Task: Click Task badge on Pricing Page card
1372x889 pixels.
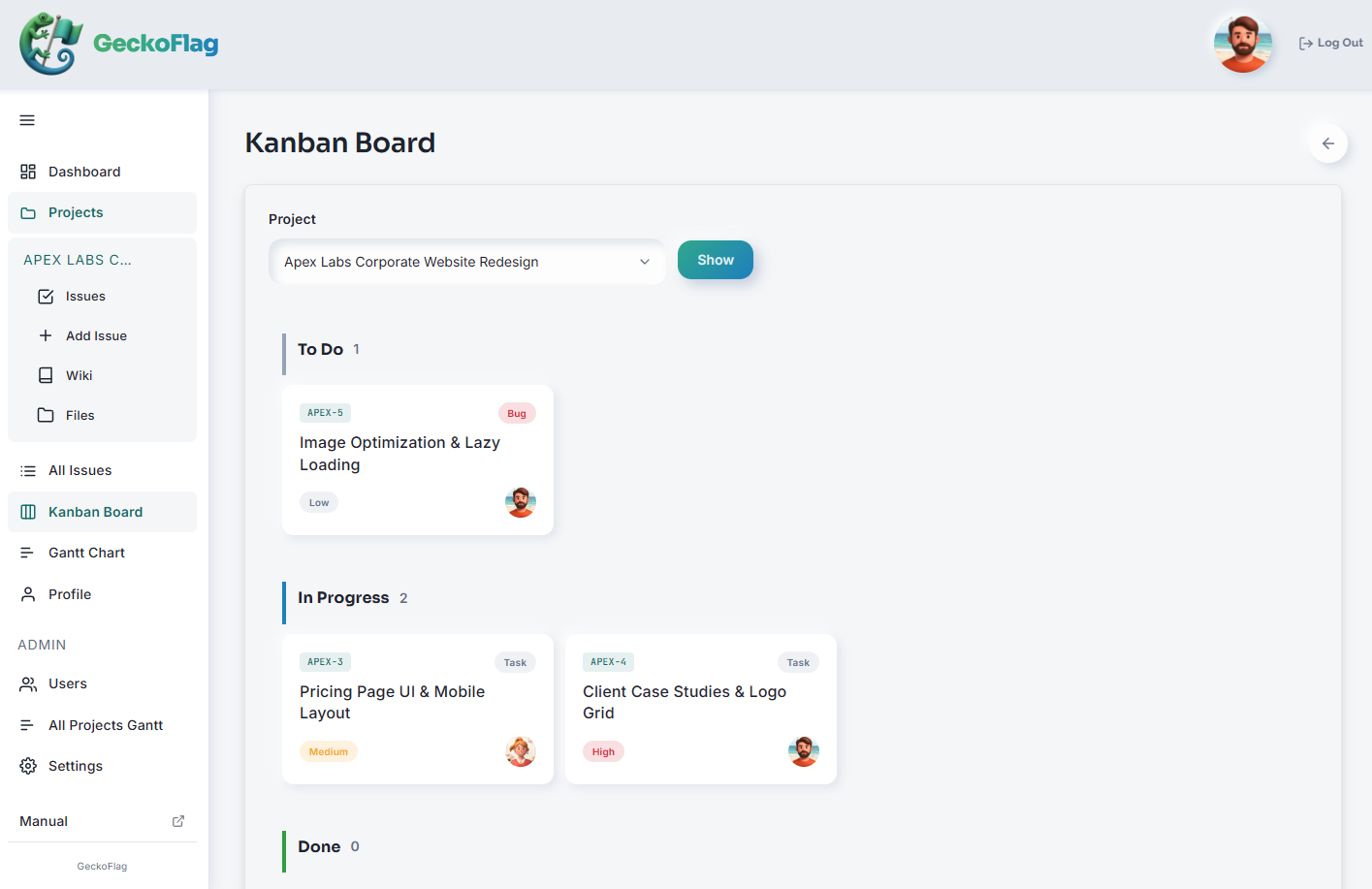Action: 515,662
